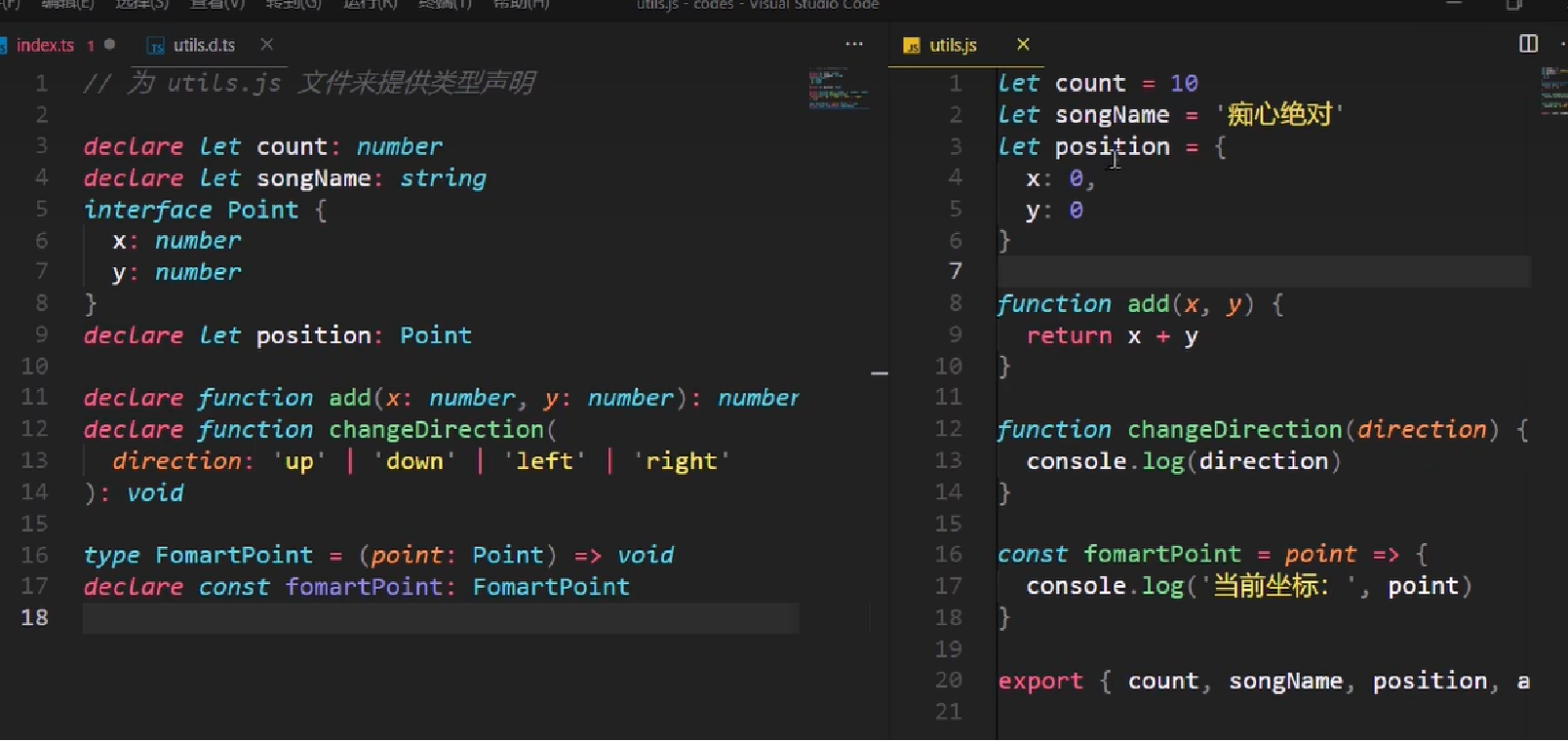1568x741 pixels.
Task: Click the string '痴心绝对' in utils.js
Action: coord(1279,115)
